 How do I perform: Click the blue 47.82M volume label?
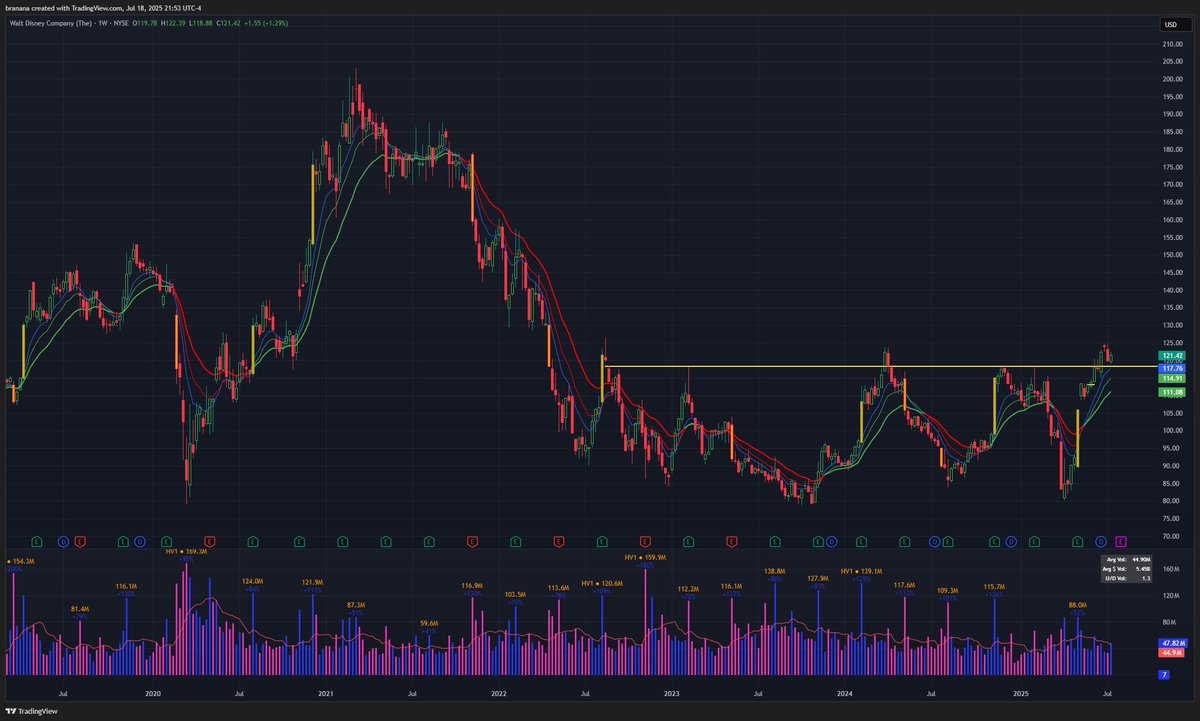(x=1173, y=643)
